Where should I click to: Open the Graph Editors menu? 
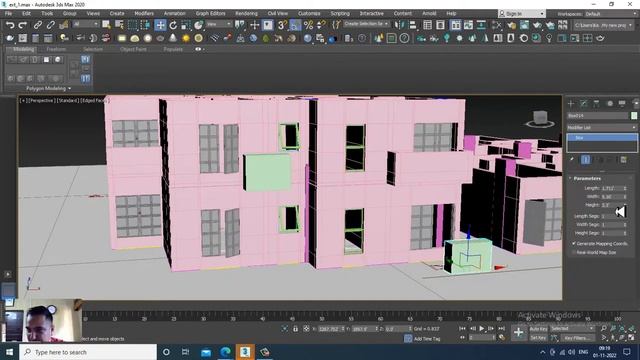pyautogui.click(x=210, y=13)
